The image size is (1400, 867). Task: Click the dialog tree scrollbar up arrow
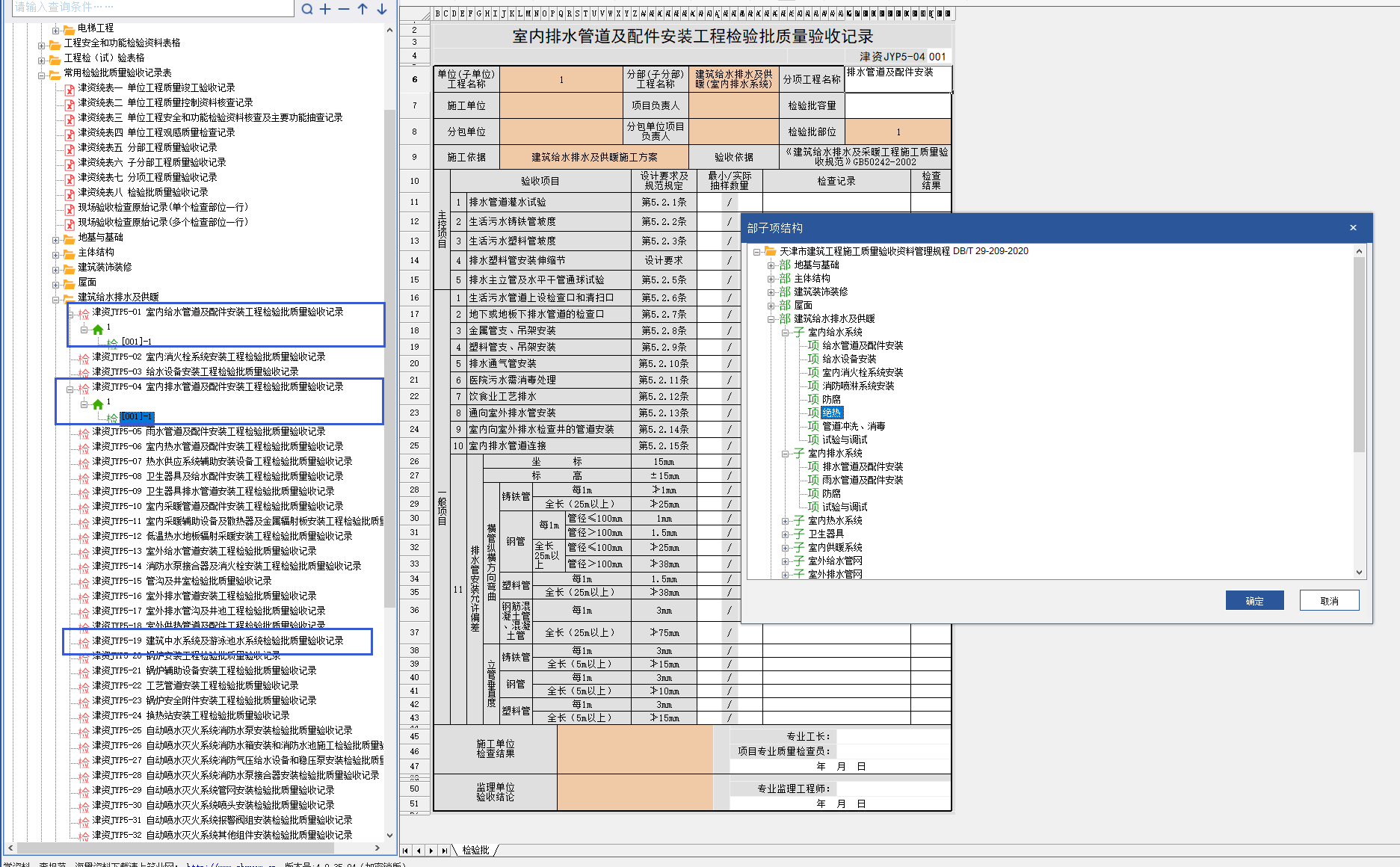point(1359,251)
